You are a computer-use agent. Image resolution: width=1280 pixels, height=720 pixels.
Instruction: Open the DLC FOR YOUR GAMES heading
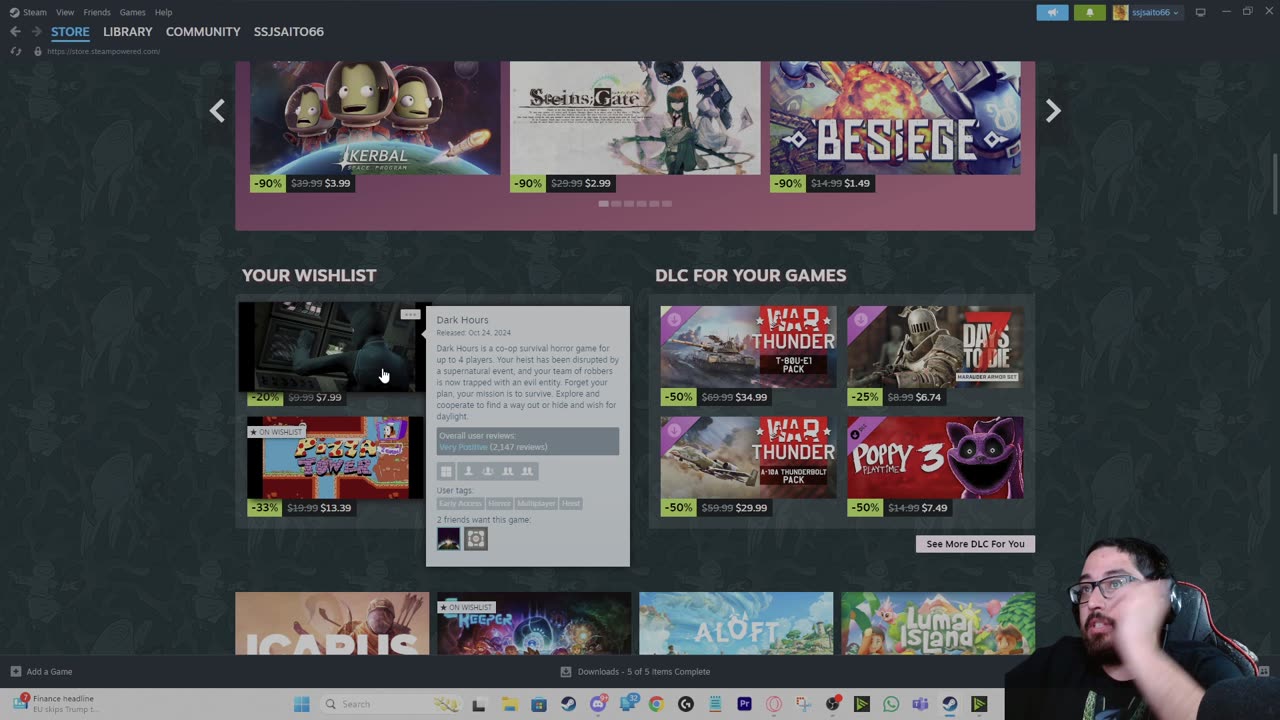tap(750, 275)
